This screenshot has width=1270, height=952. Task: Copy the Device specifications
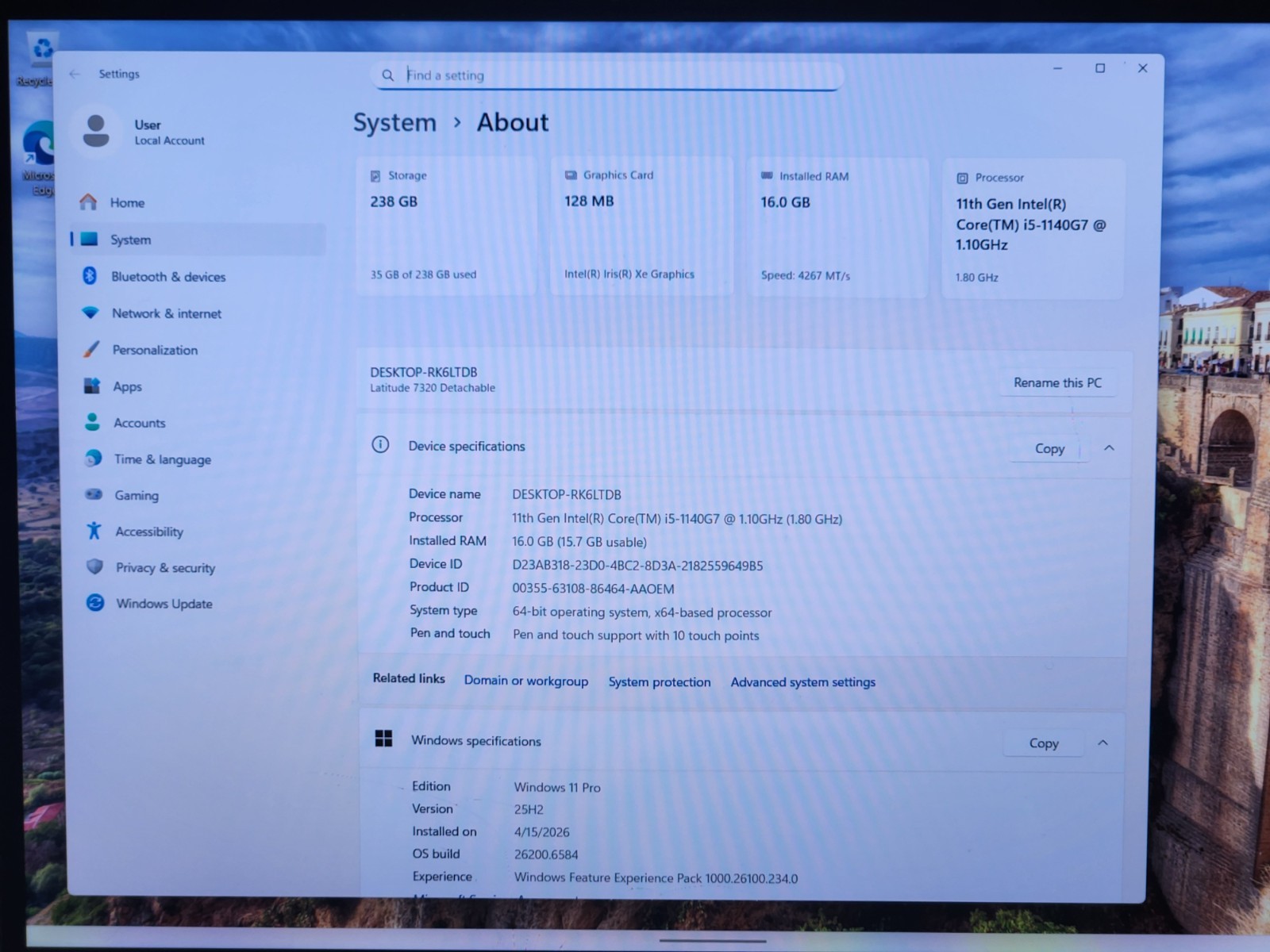click(x=1049, y=448)
